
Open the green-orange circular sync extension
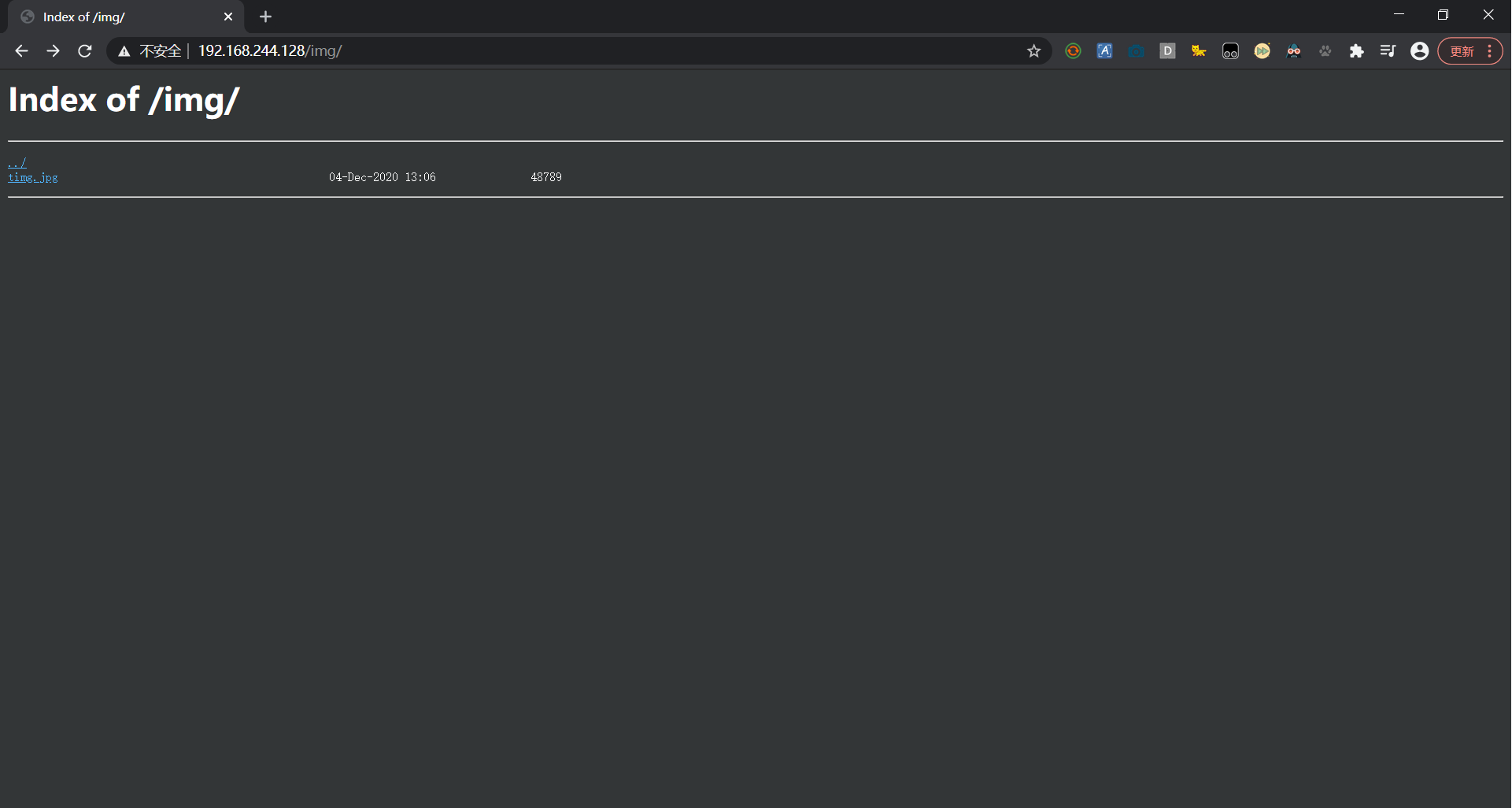tap(1073, 51)
